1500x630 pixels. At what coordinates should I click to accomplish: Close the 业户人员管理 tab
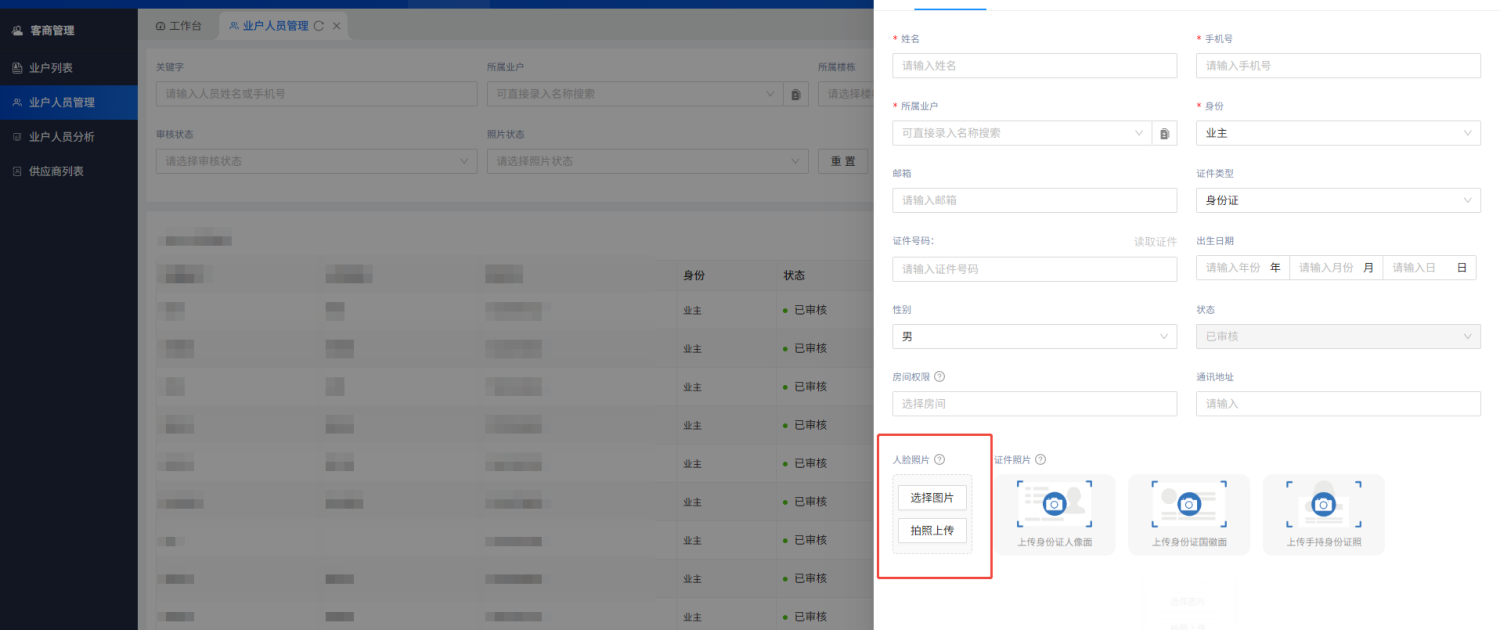pos(336,26)
